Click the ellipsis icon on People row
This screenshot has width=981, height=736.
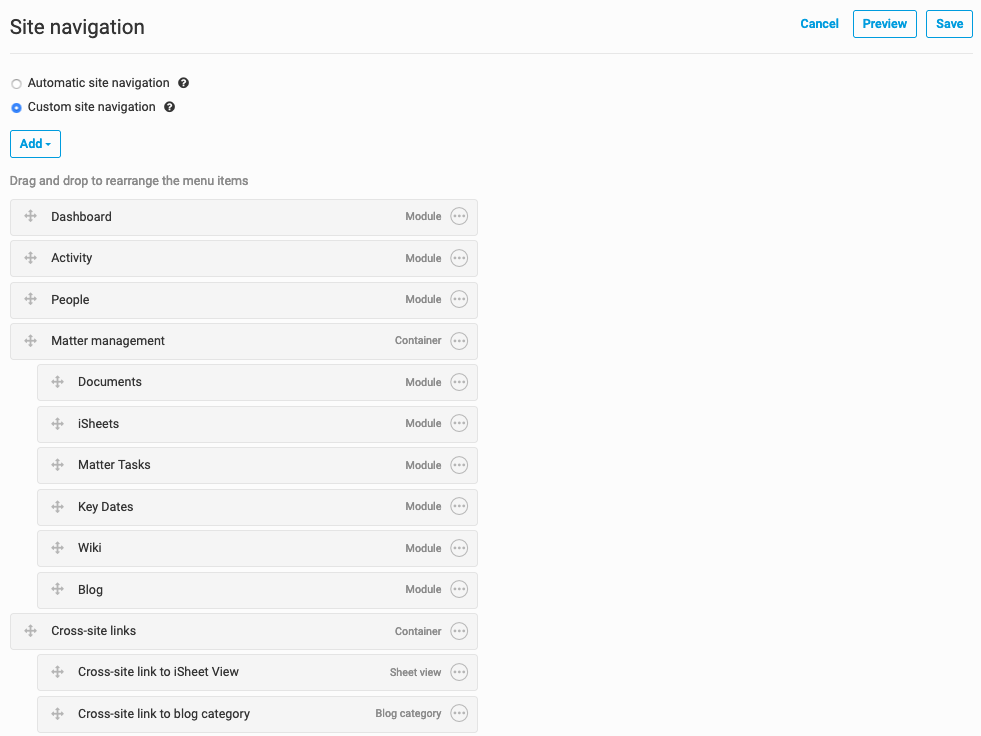pos(459,299)
